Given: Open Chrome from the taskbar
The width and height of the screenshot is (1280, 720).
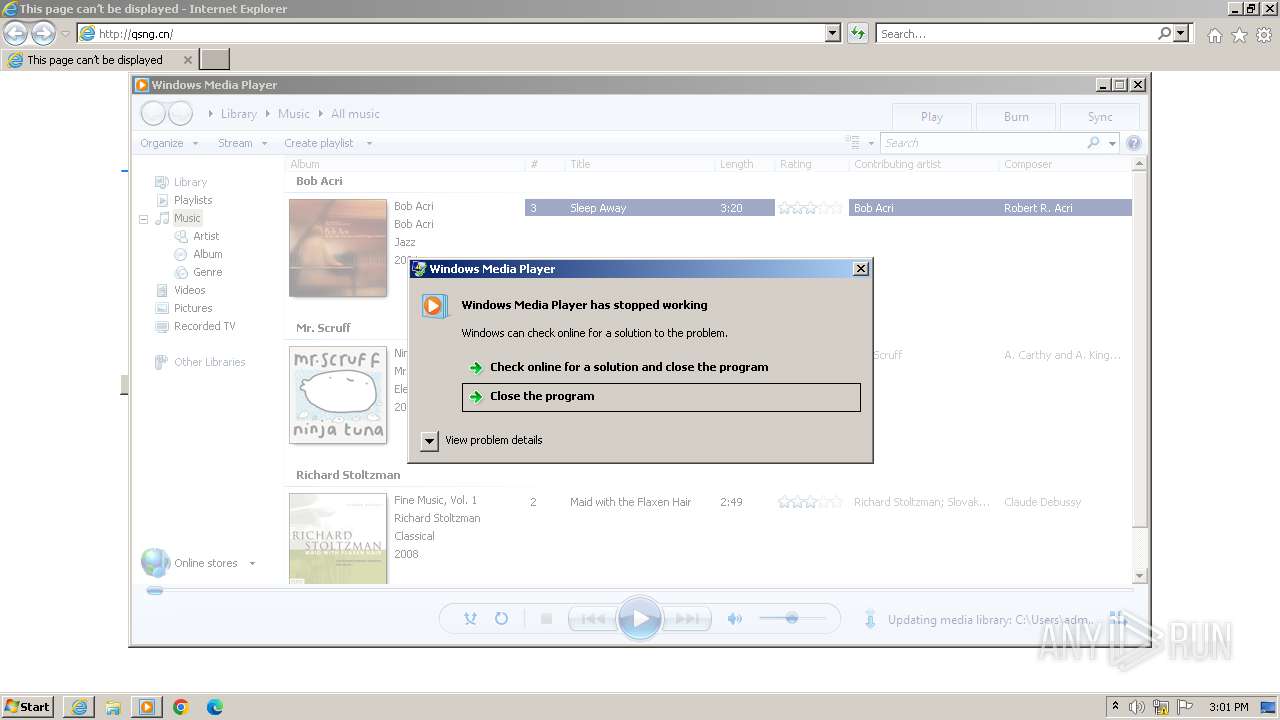Looking at the screenshot, I should pos(181,707).
